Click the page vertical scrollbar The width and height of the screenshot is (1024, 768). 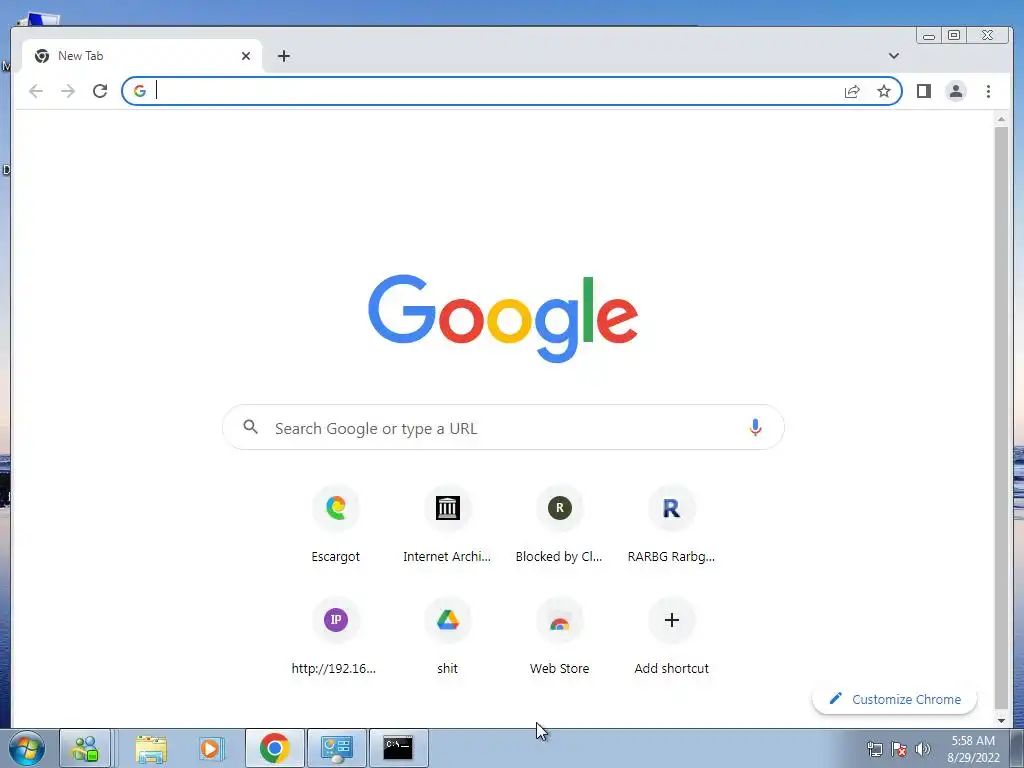click(1001, 418)
